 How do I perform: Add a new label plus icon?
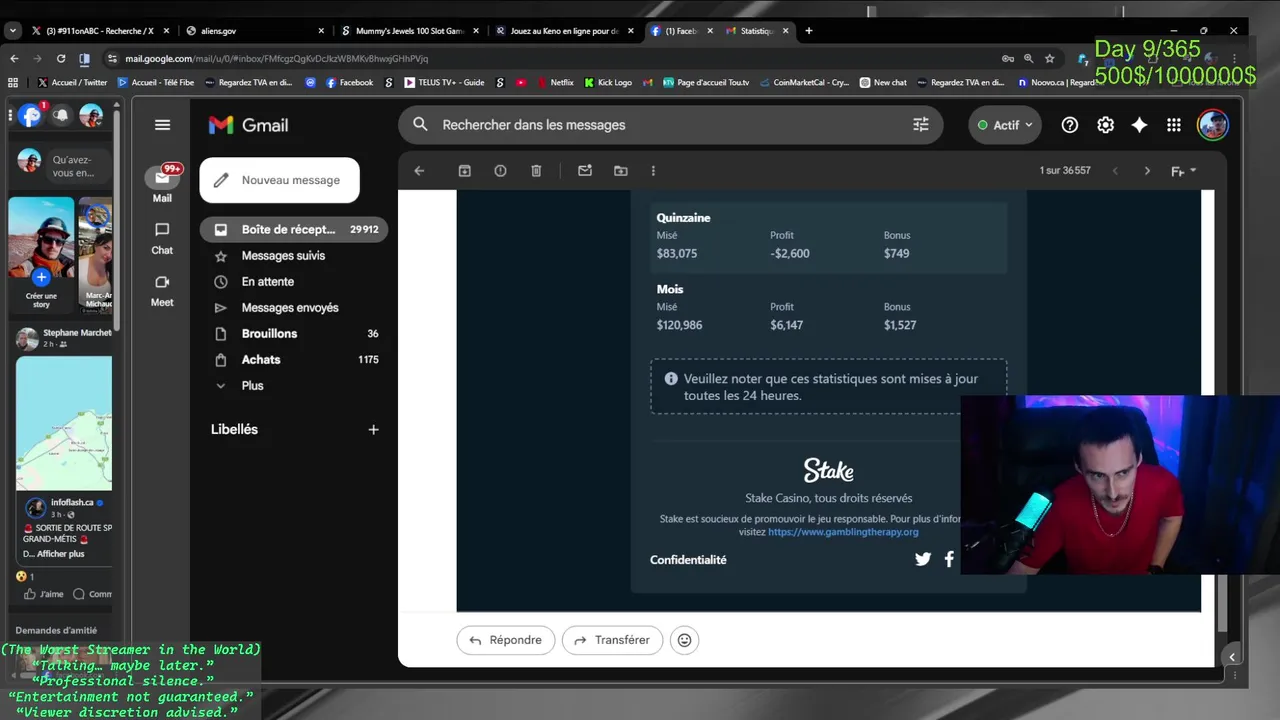pyautogui.click(x=373, y=430)
